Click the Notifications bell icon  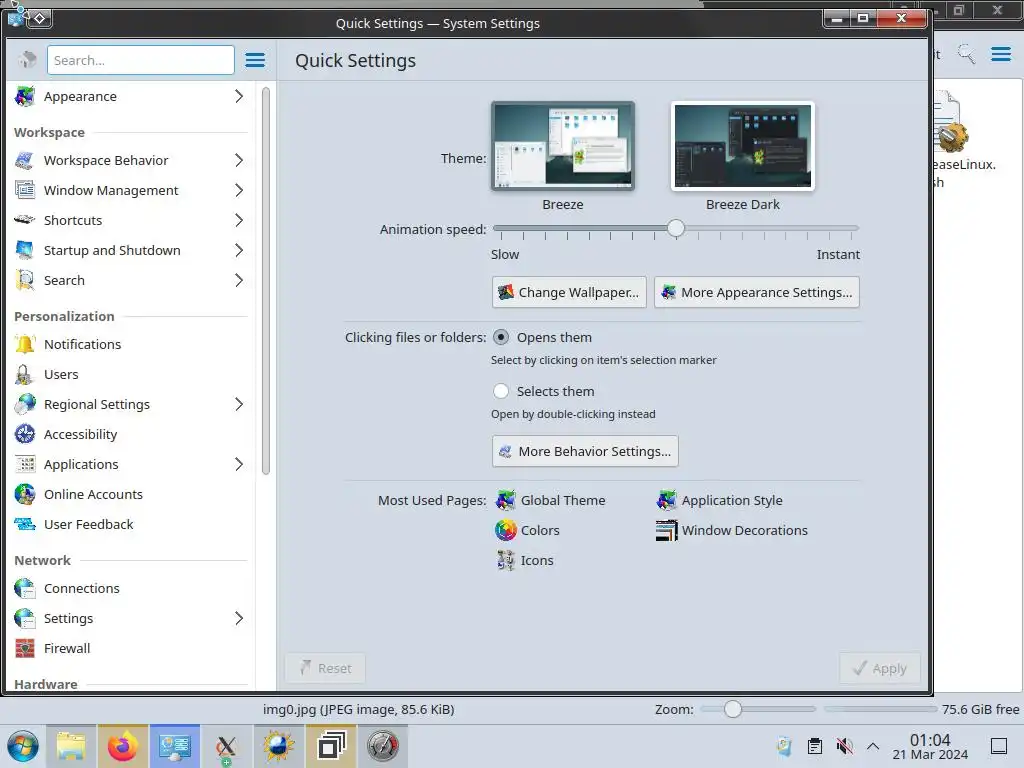(x=25, y=344)
